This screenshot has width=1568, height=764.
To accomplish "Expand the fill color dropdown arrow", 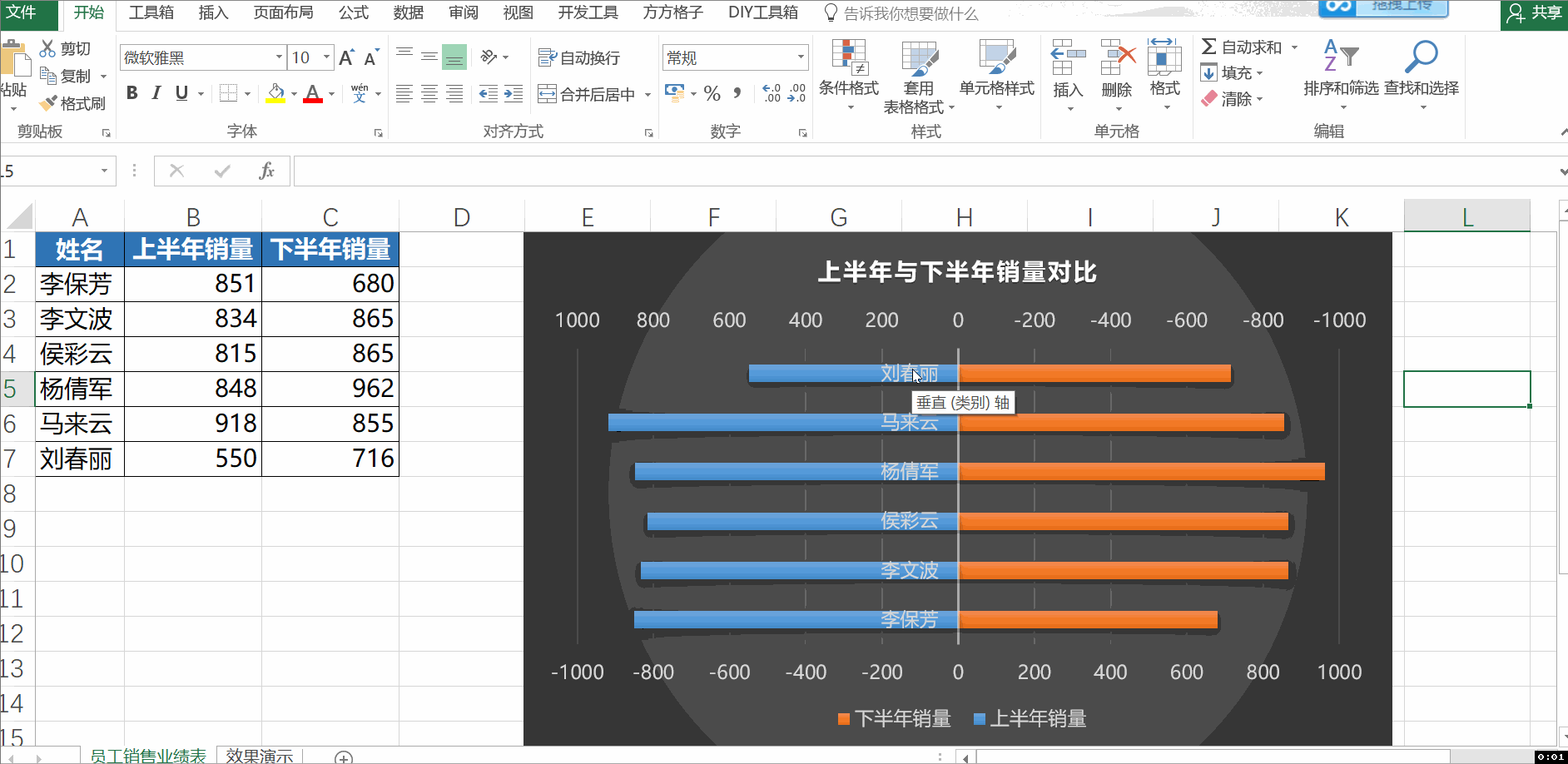I will [294, 93].
